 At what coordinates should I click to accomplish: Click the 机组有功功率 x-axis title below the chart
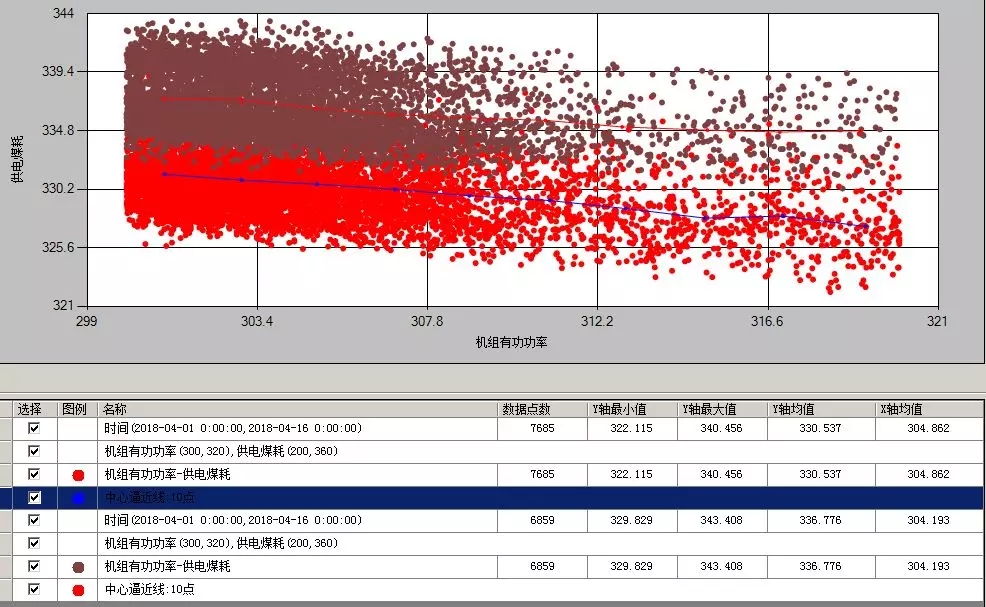coord(511,342)
